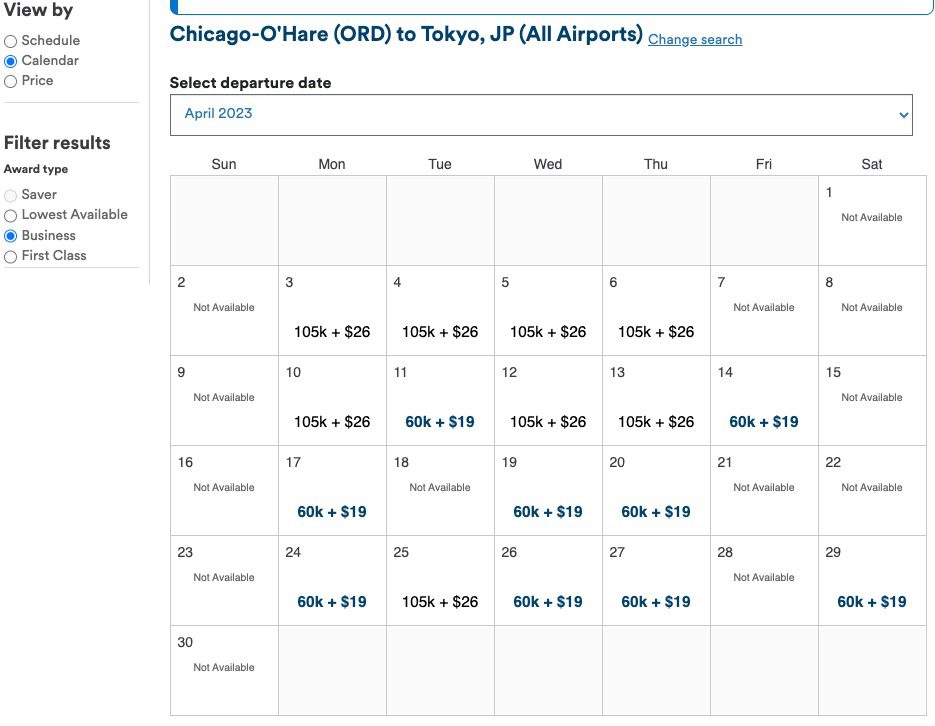Select the Saver award type option
The image size is (935, 726).
[x=11, y=194]
